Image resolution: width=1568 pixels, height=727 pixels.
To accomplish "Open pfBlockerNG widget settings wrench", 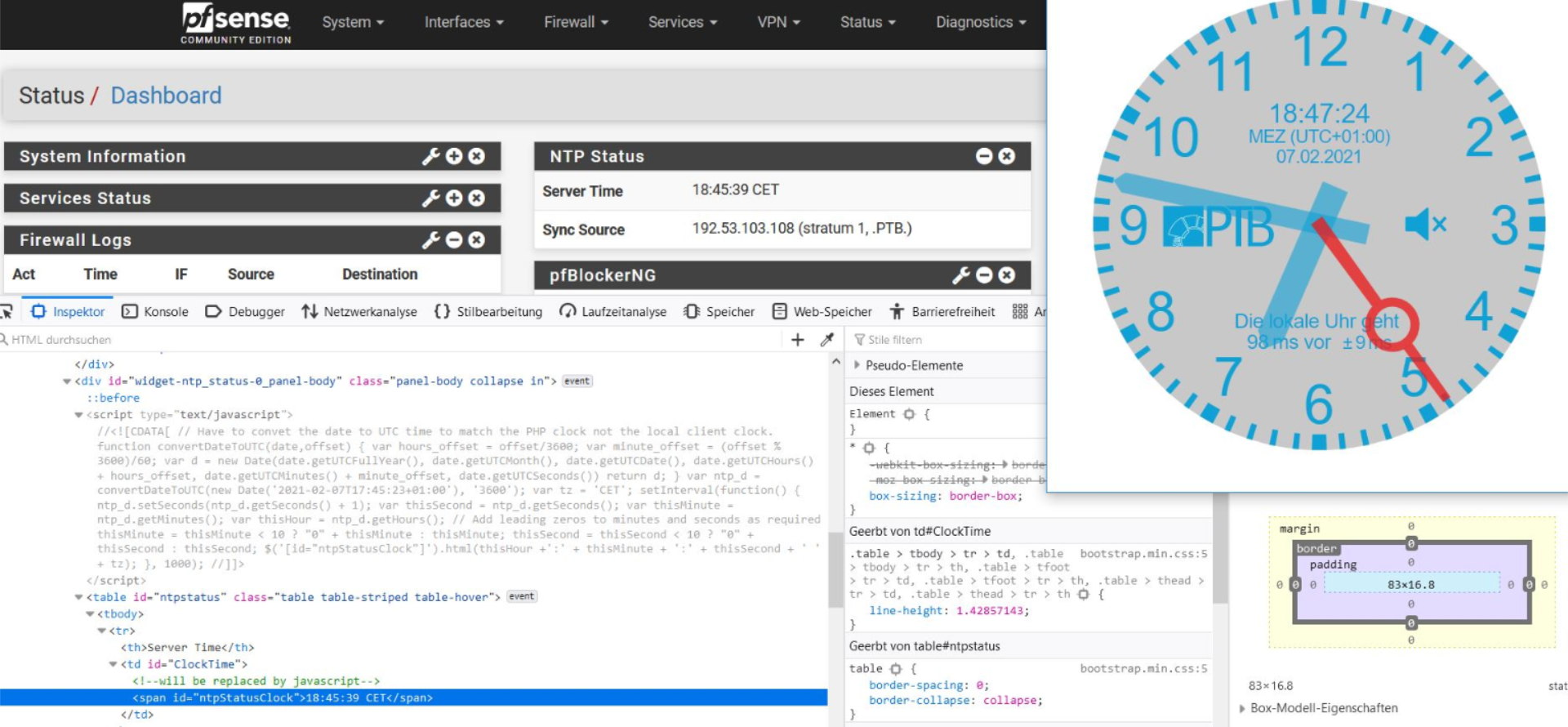I will (961, 275).
